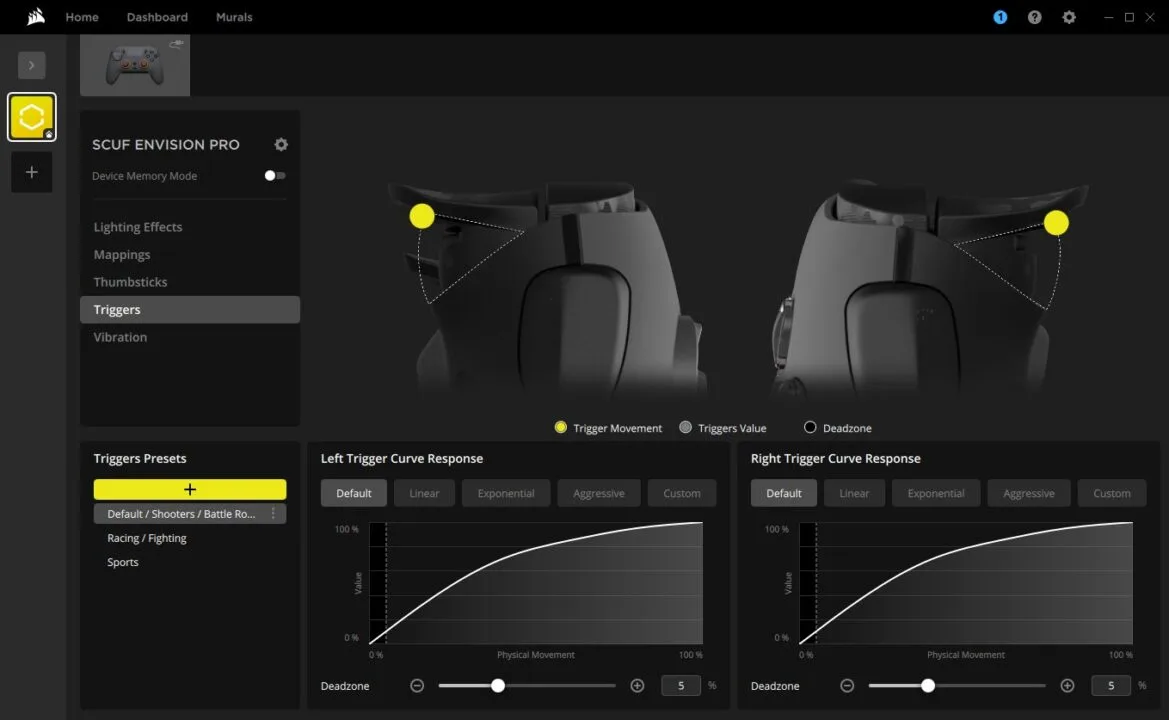Click the right trigger deadzone value field
The image size is (1169, 720).
click(x=1110, y=686)
